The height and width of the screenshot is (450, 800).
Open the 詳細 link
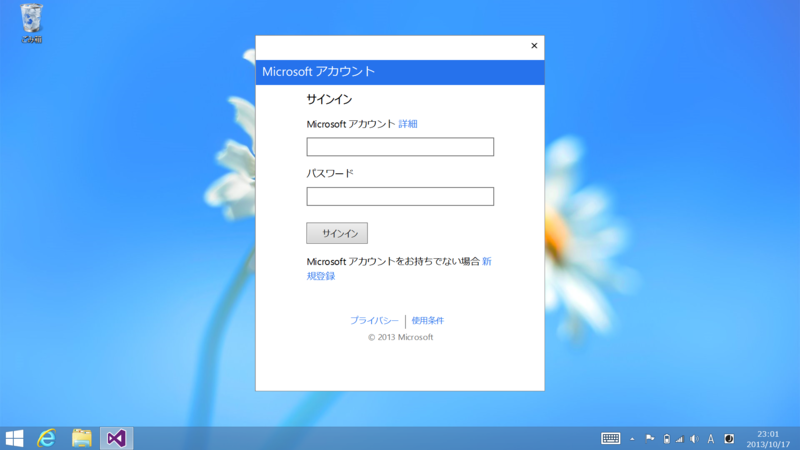[408, 124]
